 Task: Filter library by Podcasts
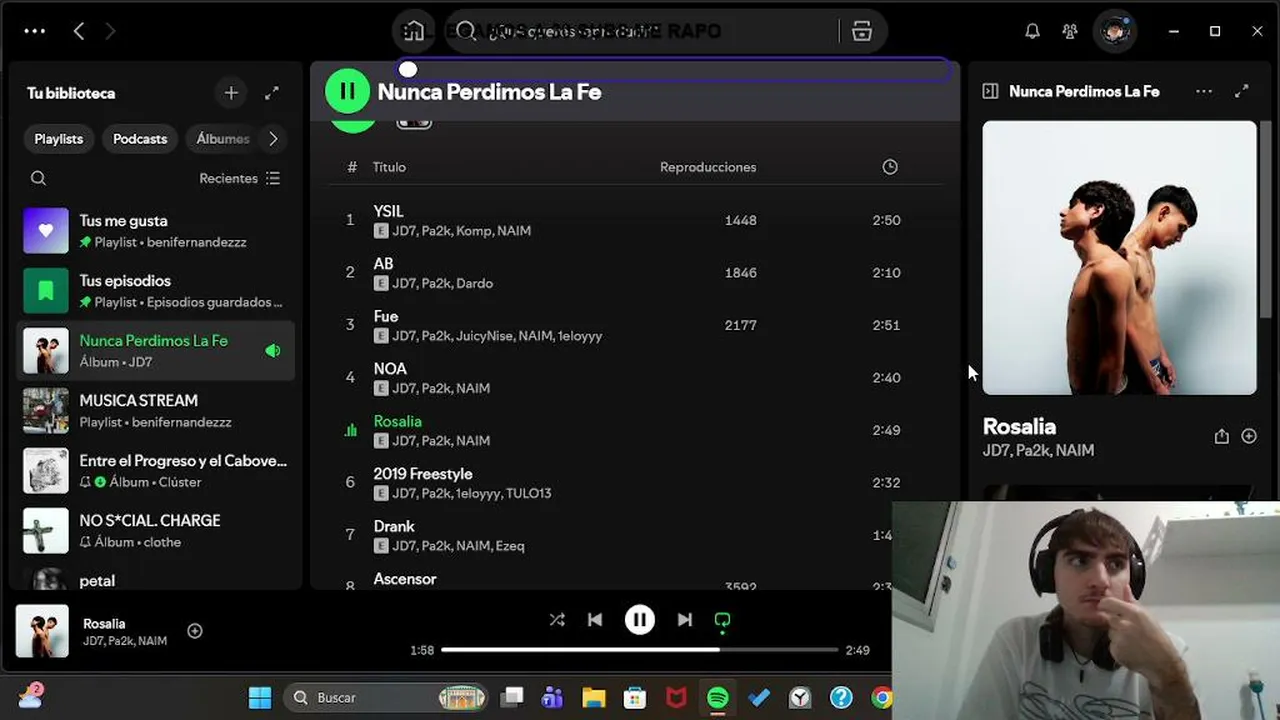tap(140, 139)
